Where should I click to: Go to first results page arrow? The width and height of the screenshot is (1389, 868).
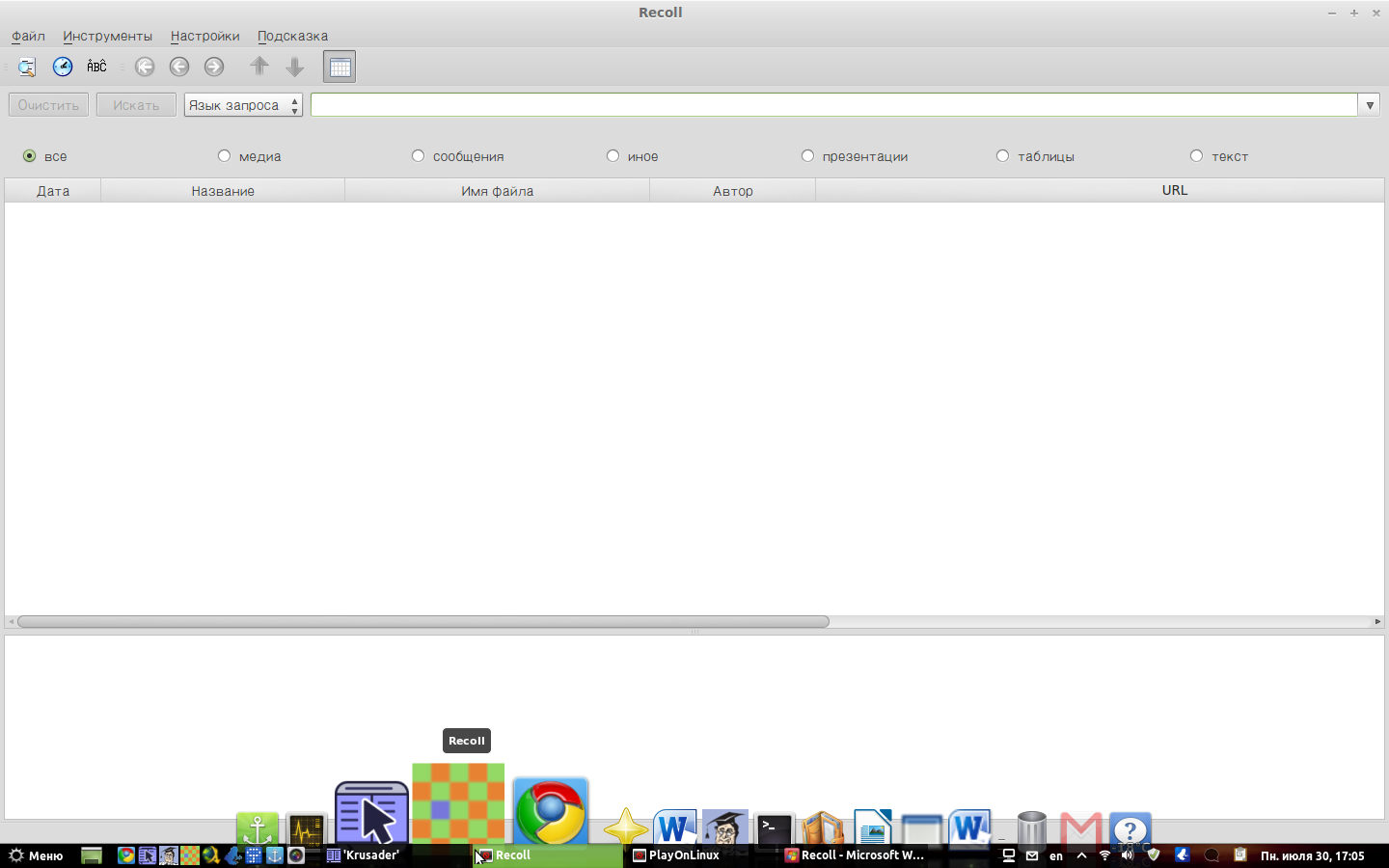[x=145, y=67]
